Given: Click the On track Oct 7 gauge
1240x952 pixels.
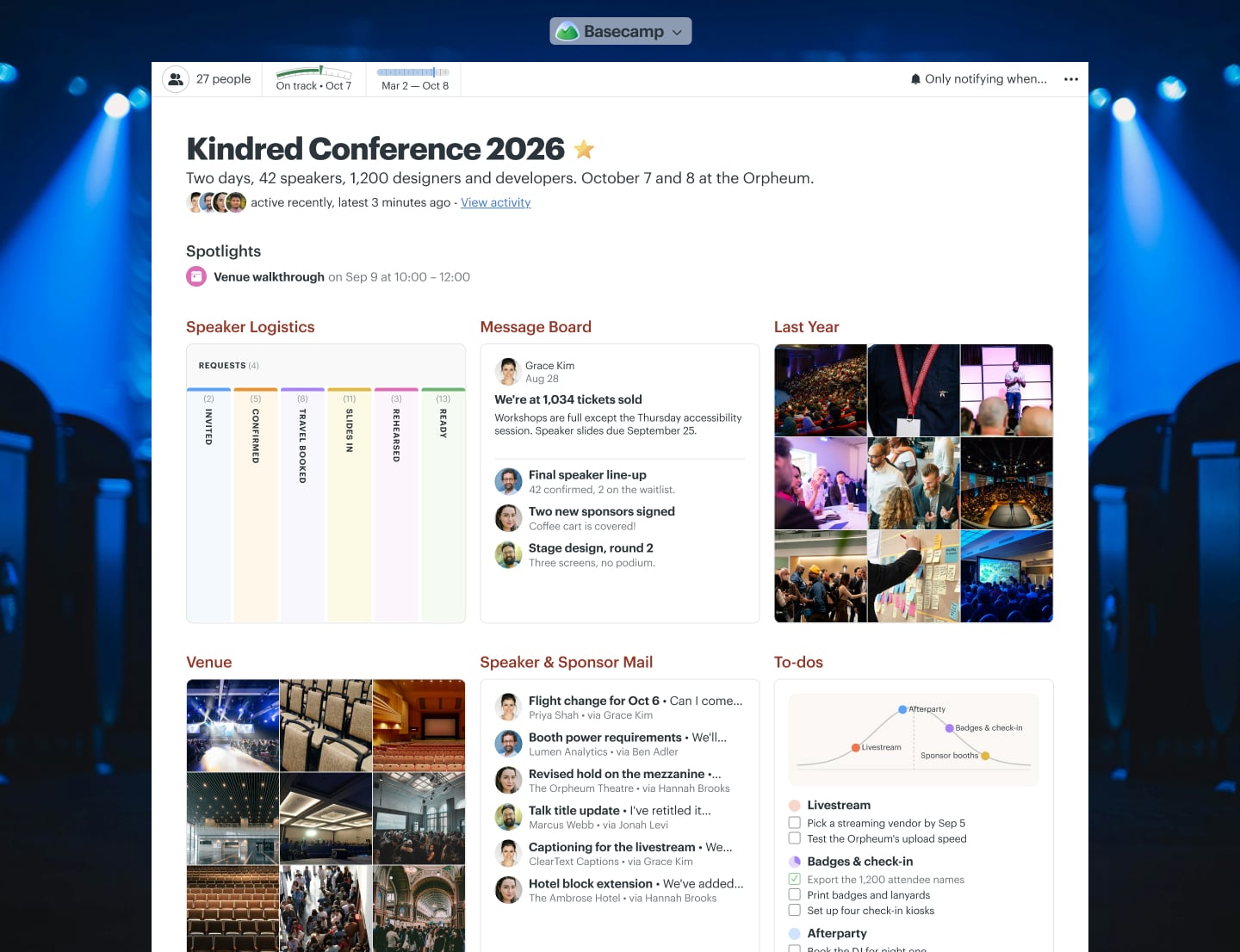Looking at the screenshot, I should pos(313,78).
